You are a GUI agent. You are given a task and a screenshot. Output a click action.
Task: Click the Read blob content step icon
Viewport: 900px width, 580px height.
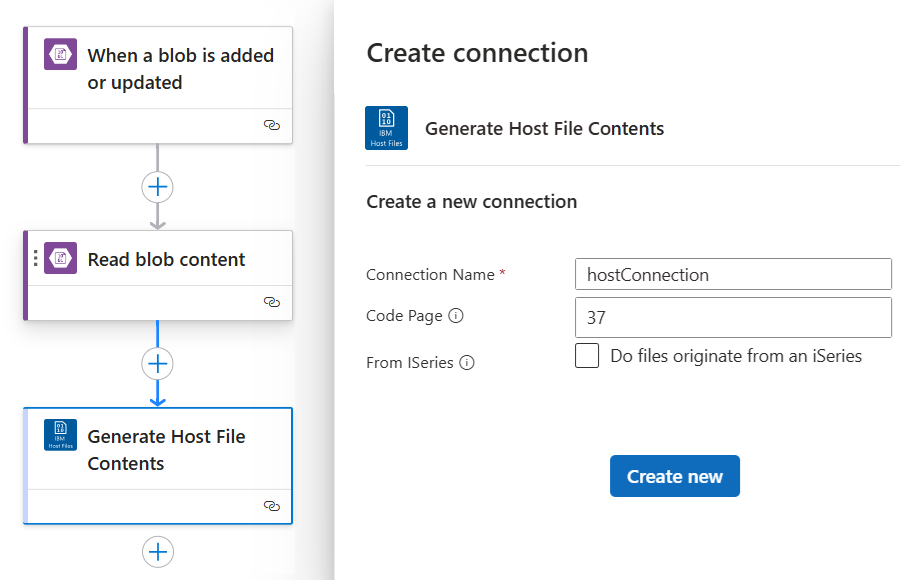click(60, 259)
